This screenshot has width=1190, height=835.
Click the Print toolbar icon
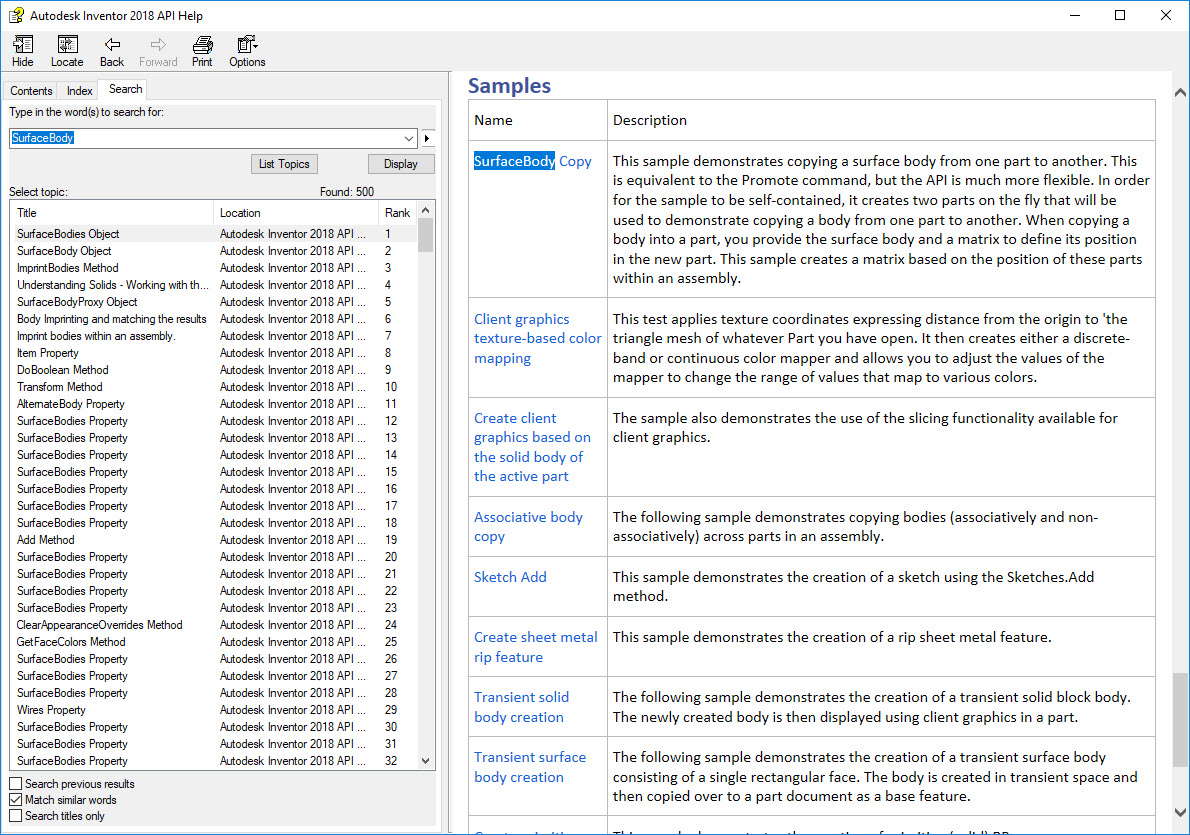coord(202,51)
